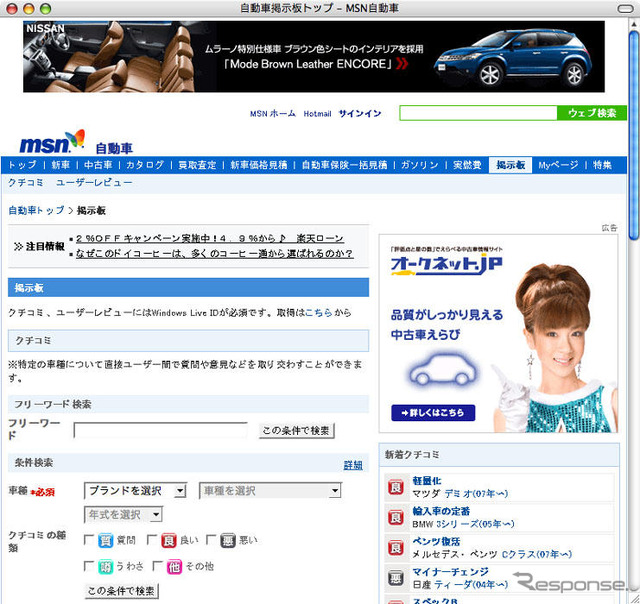
Task: Click the 悪 icon beside マイナーチェンジ
Action: (396, 578)
